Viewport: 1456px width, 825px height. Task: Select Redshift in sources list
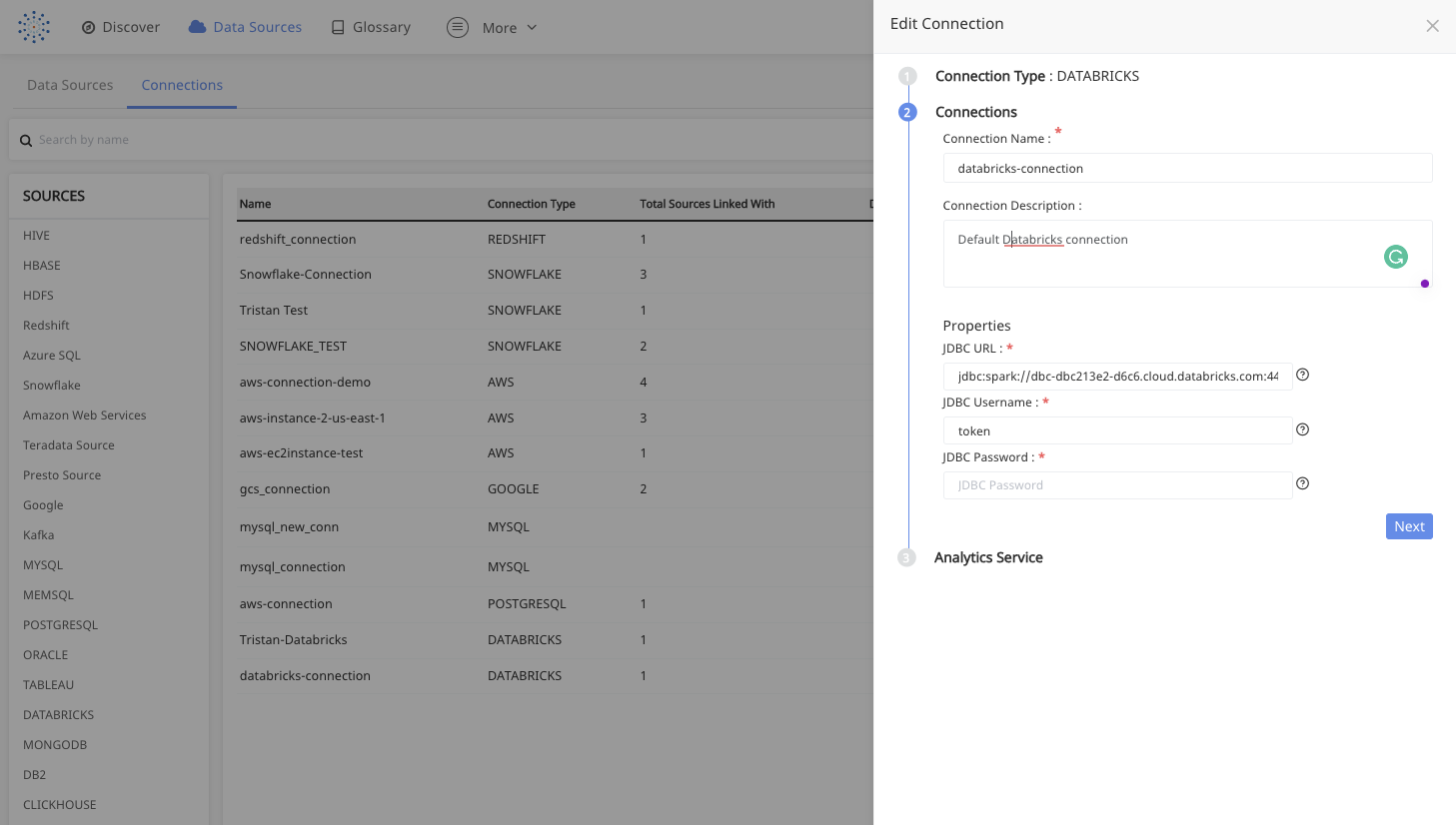pos(46,326)
